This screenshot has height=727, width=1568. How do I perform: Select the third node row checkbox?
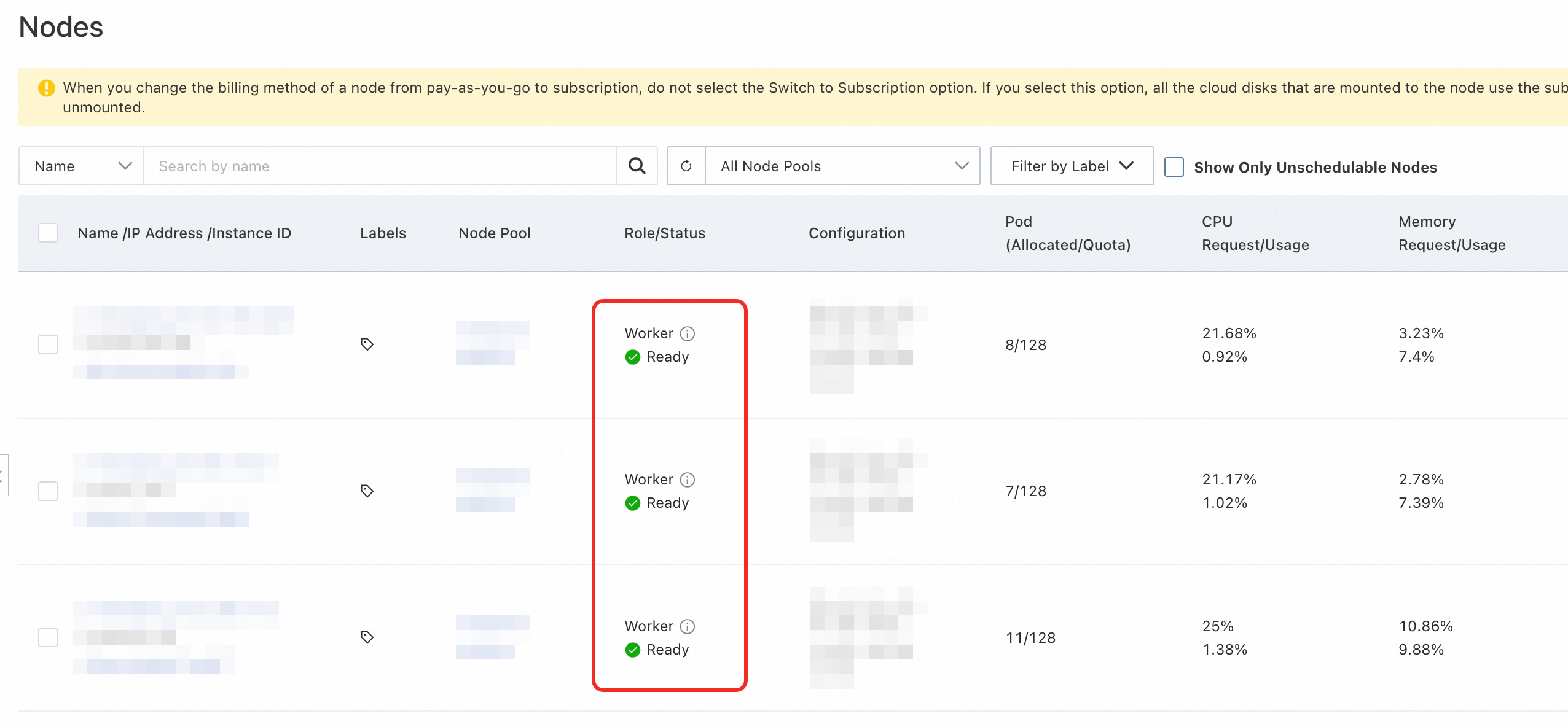pyautogui.click(x=48, y=637)
